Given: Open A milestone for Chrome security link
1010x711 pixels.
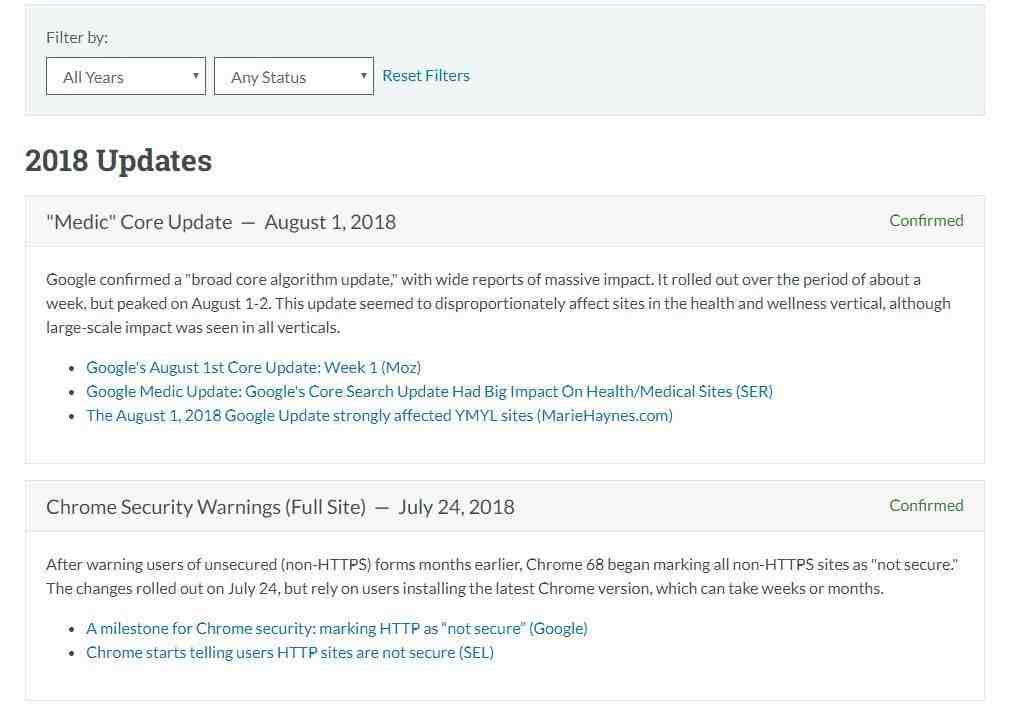Looking at the screenshot, I should (337, 628).
